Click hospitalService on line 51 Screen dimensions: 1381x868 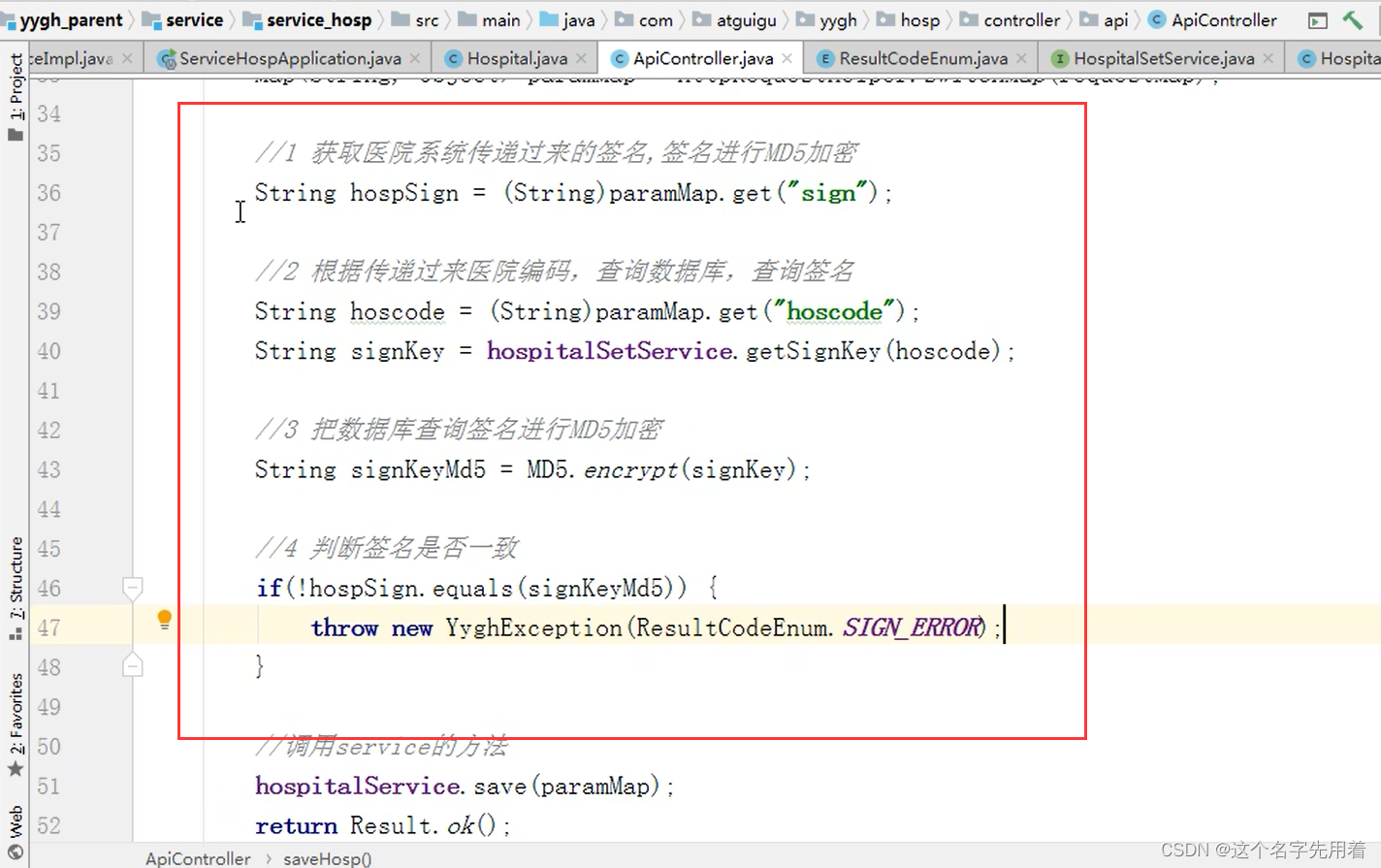[x=358, y=786]
